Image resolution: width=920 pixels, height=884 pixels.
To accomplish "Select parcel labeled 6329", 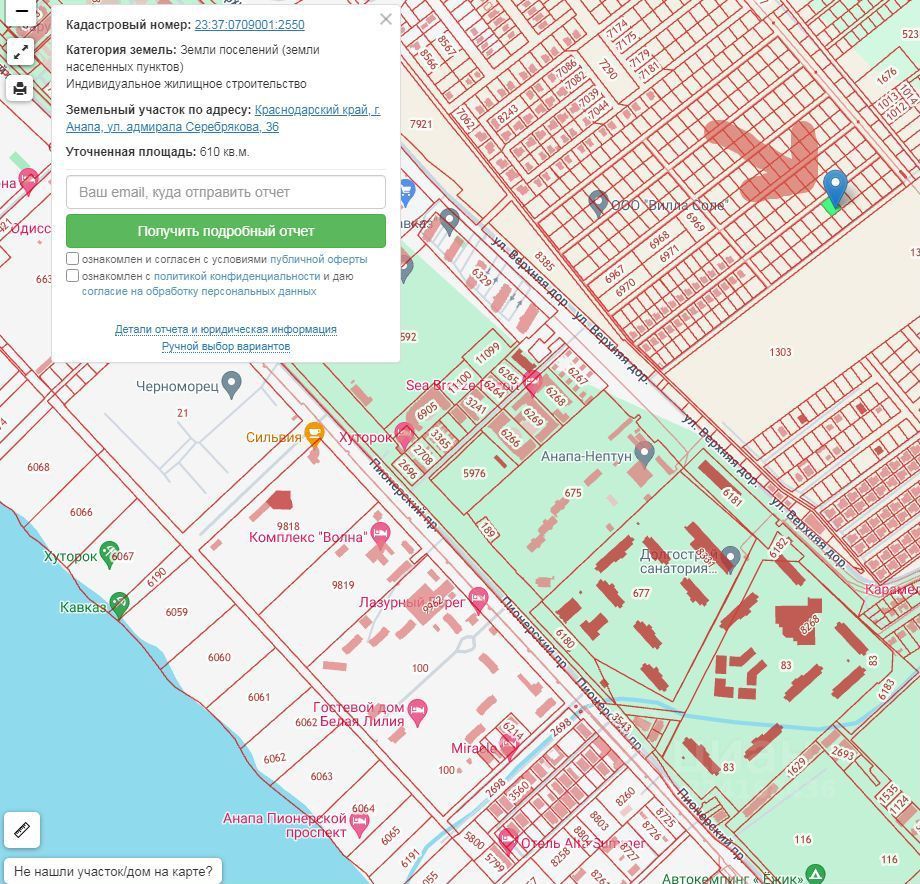I will click(481, 277).
